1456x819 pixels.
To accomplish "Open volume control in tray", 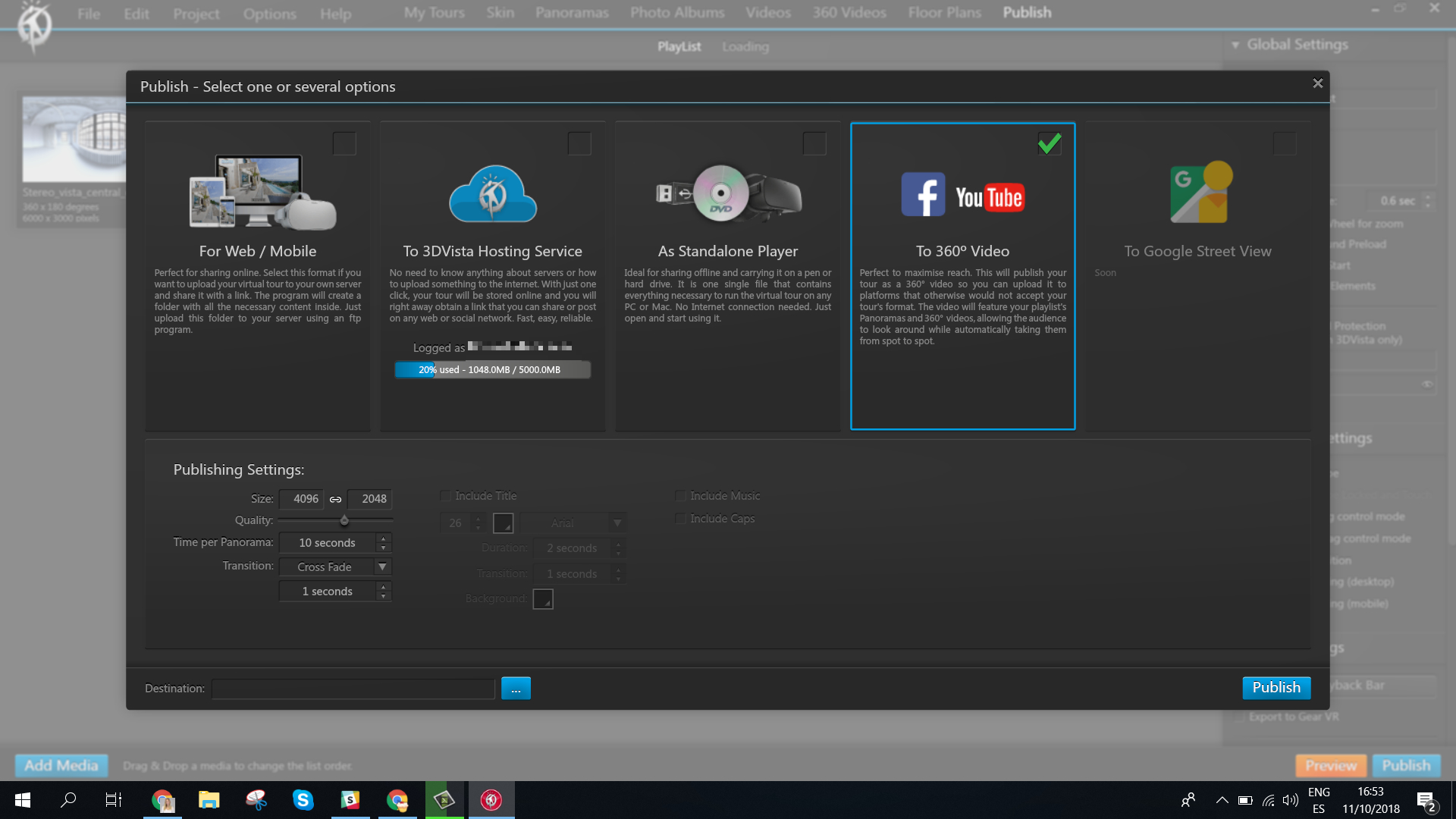I will 1291,800.
